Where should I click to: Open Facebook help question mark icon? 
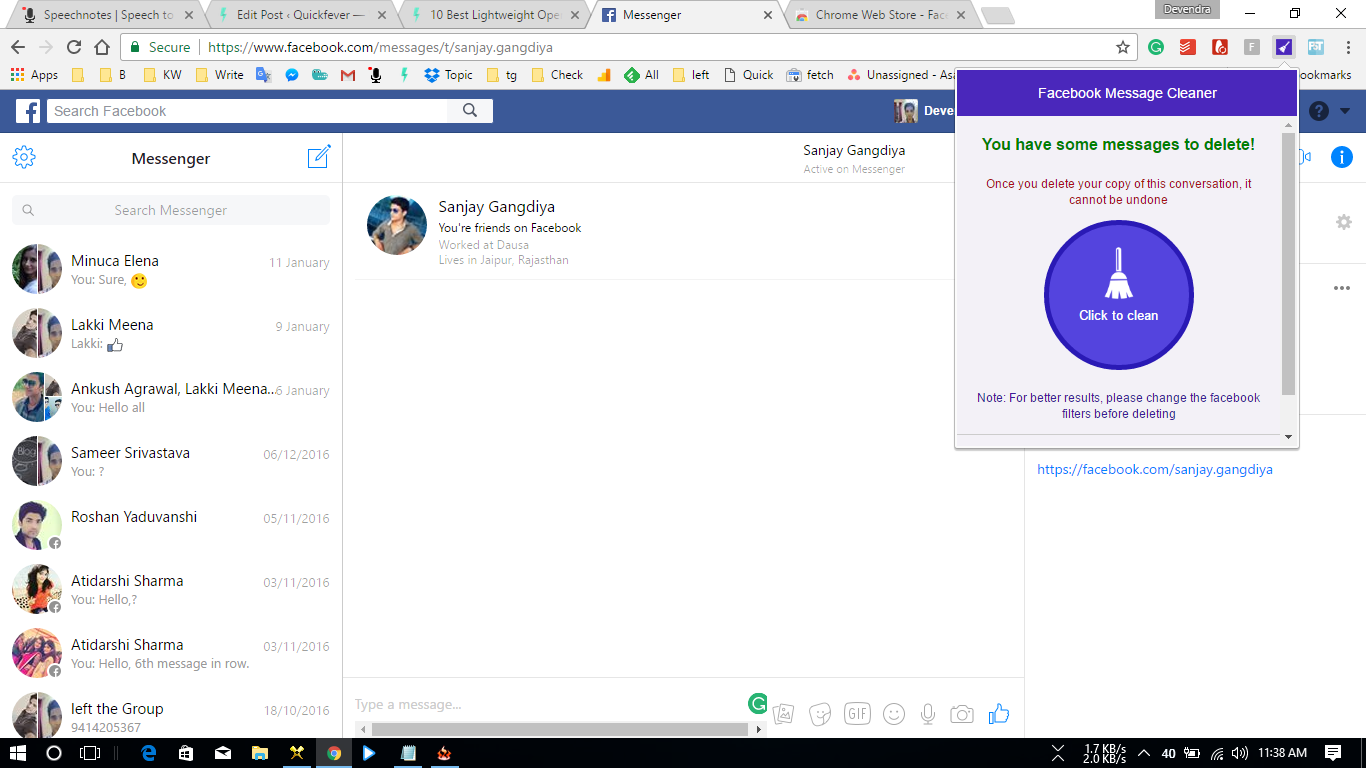pos(1319,111)
